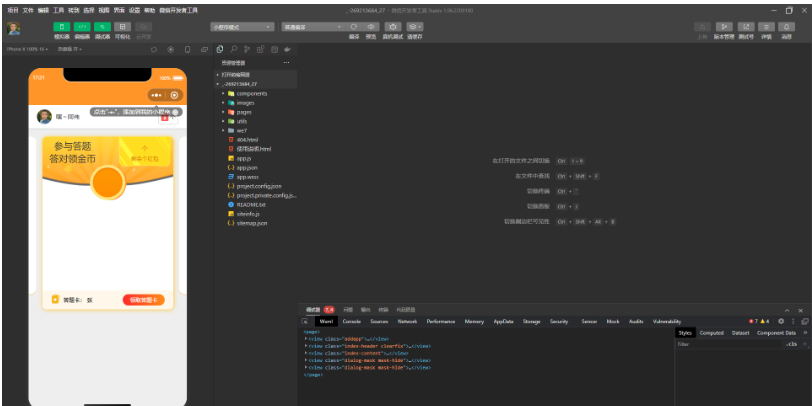Open the app.json file in the tree
Screen dimensions: 812x406
pos(246,167)
